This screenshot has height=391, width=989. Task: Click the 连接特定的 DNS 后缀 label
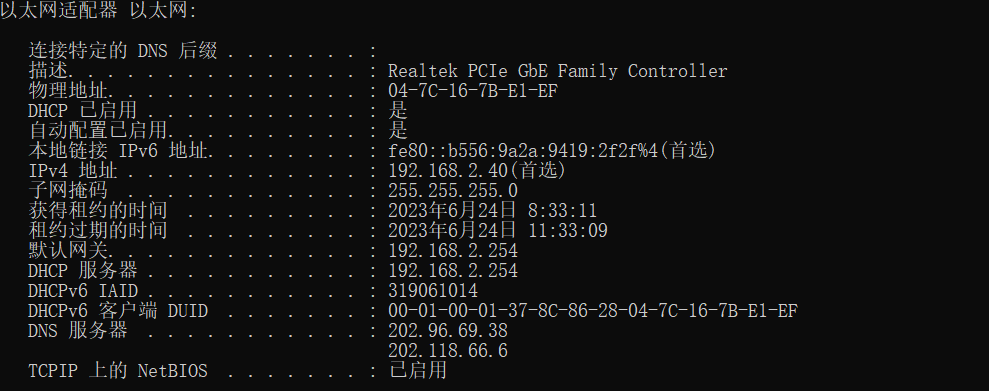click(x=123, y=51)
